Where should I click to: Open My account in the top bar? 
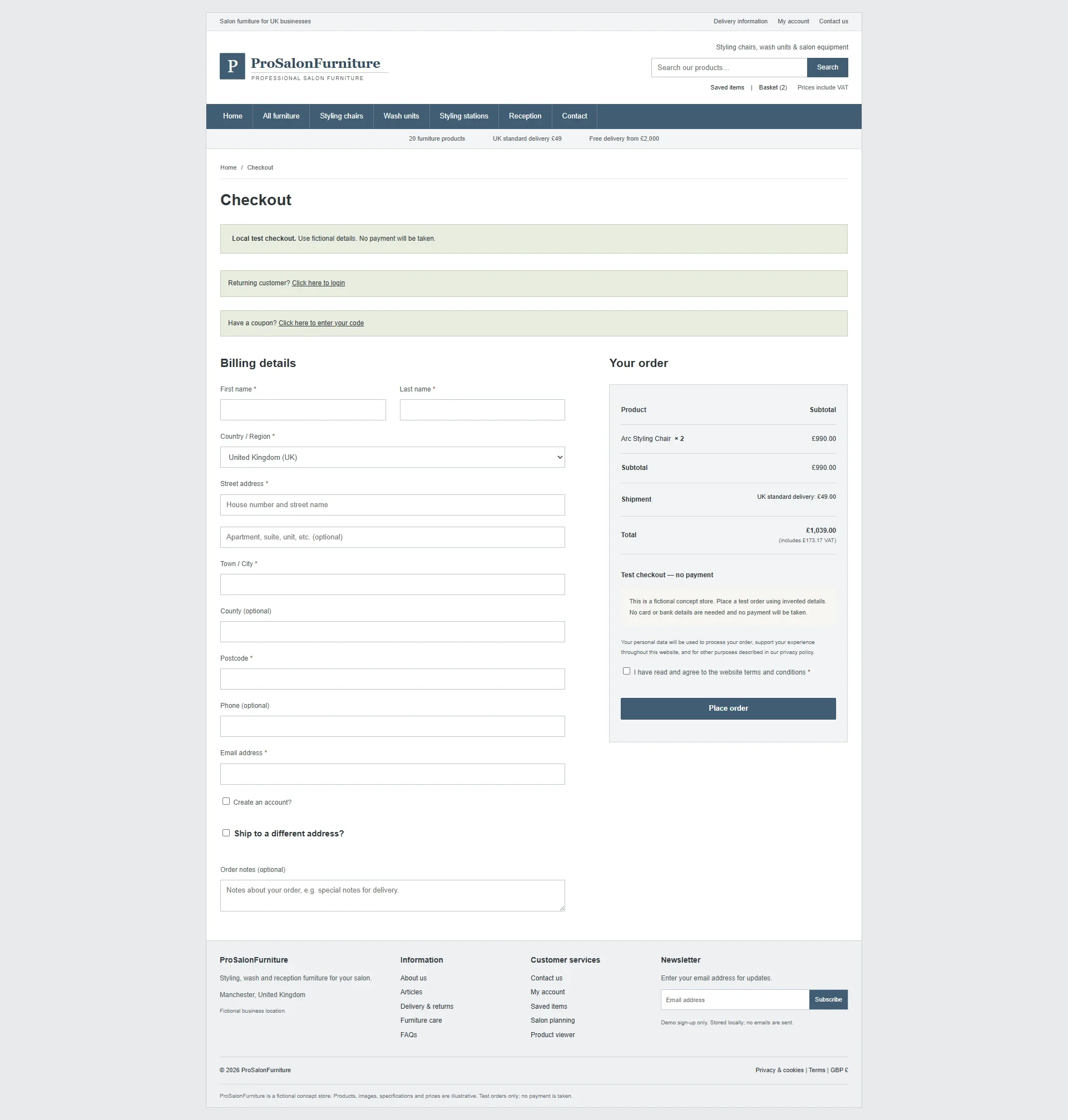pos(793,22)
